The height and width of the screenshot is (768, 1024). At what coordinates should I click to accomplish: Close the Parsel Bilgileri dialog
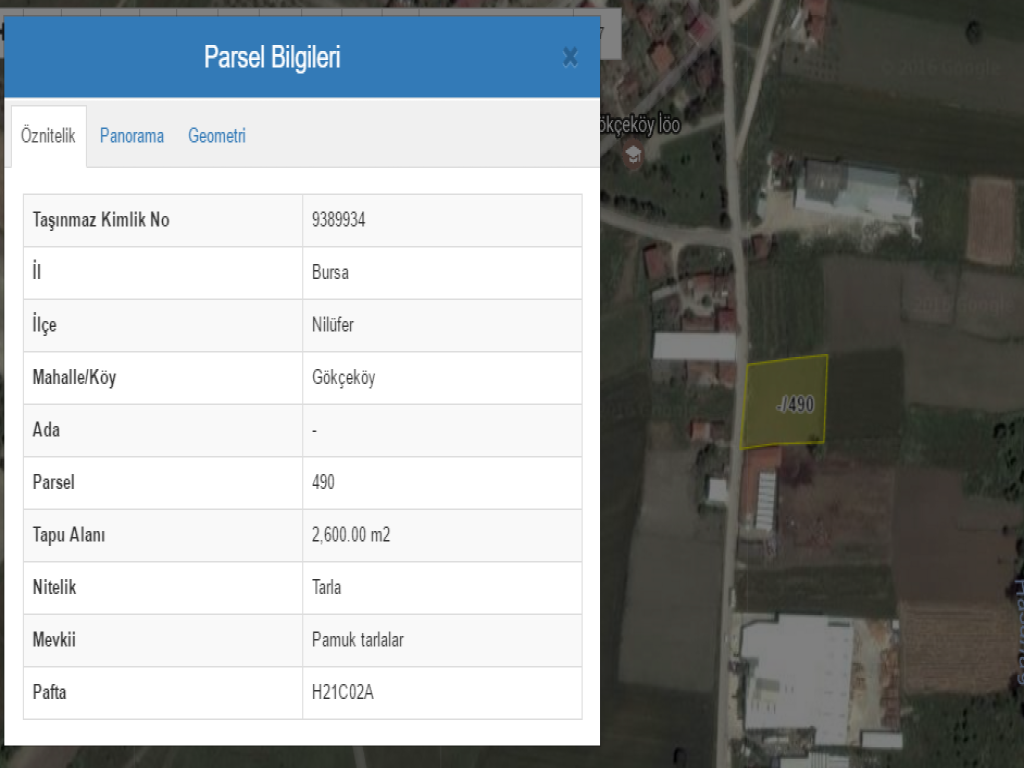(570, 57)
